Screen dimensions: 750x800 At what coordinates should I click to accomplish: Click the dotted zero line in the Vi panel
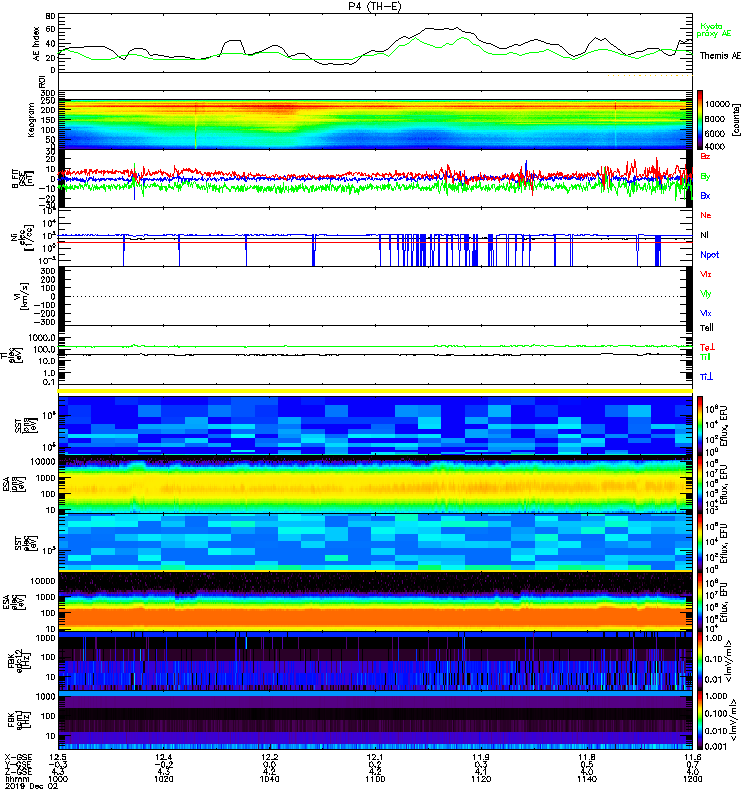[x=375, y=296]
